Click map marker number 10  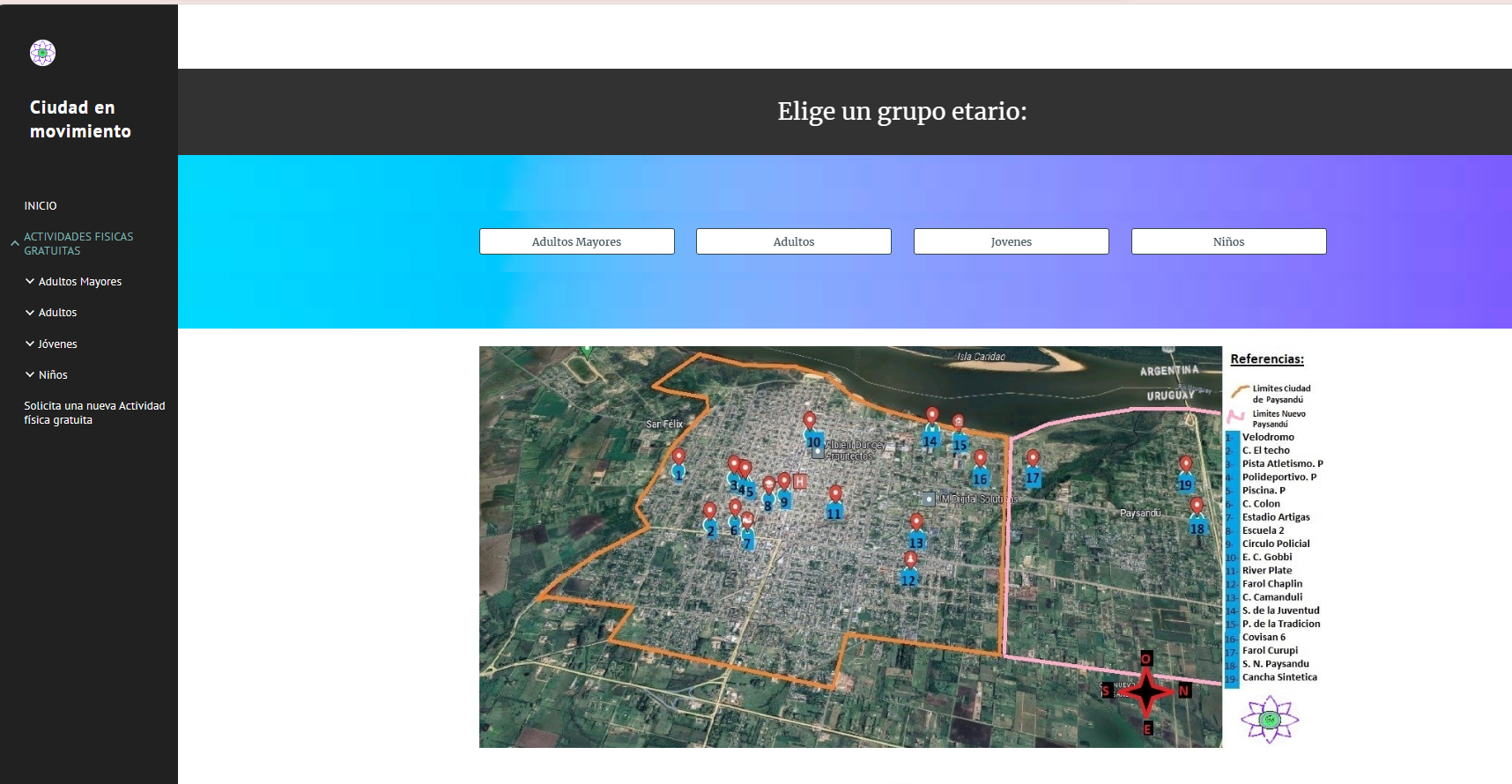tap(810, 422)
